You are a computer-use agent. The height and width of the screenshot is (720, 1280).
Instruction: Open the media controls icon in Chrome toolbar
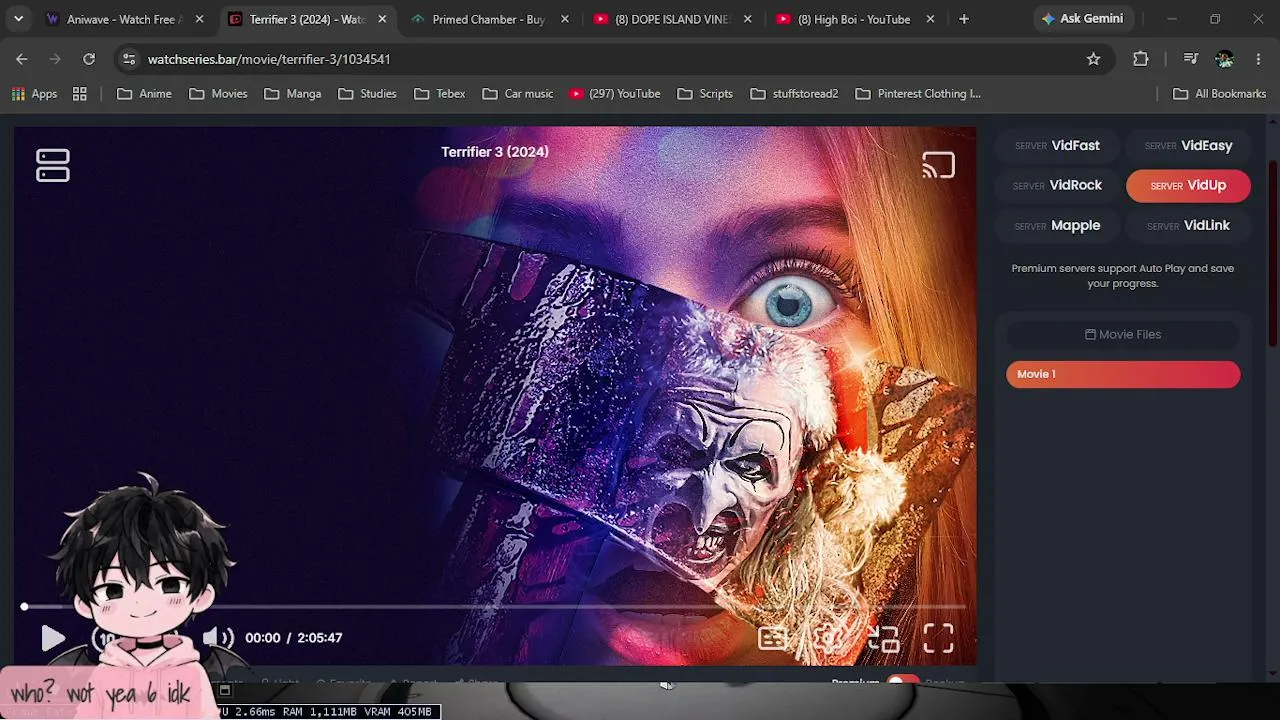pos(1190,59)
